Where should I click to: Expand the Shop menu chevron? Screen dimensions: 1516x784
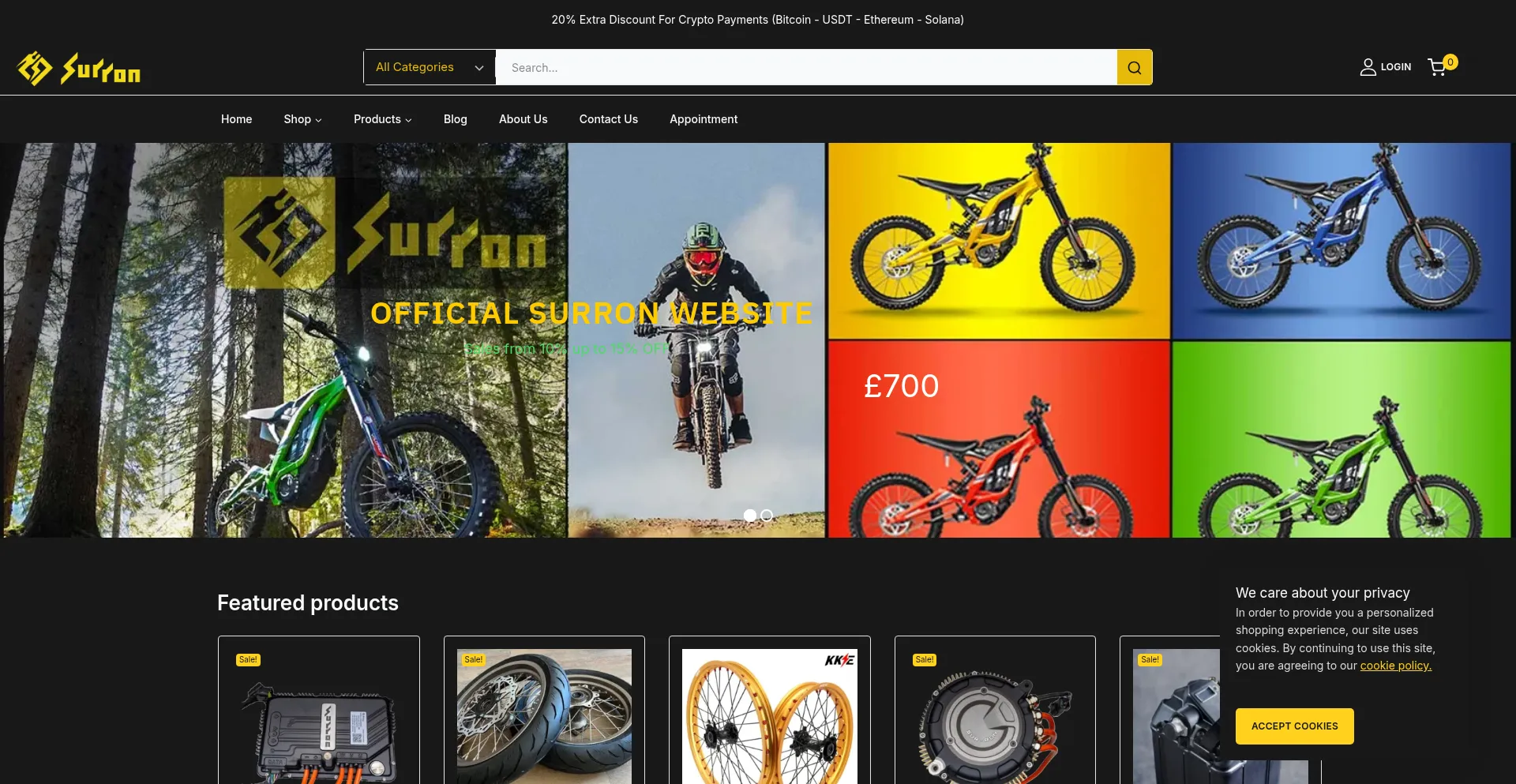pyautogui.click(x=318, y=120)
